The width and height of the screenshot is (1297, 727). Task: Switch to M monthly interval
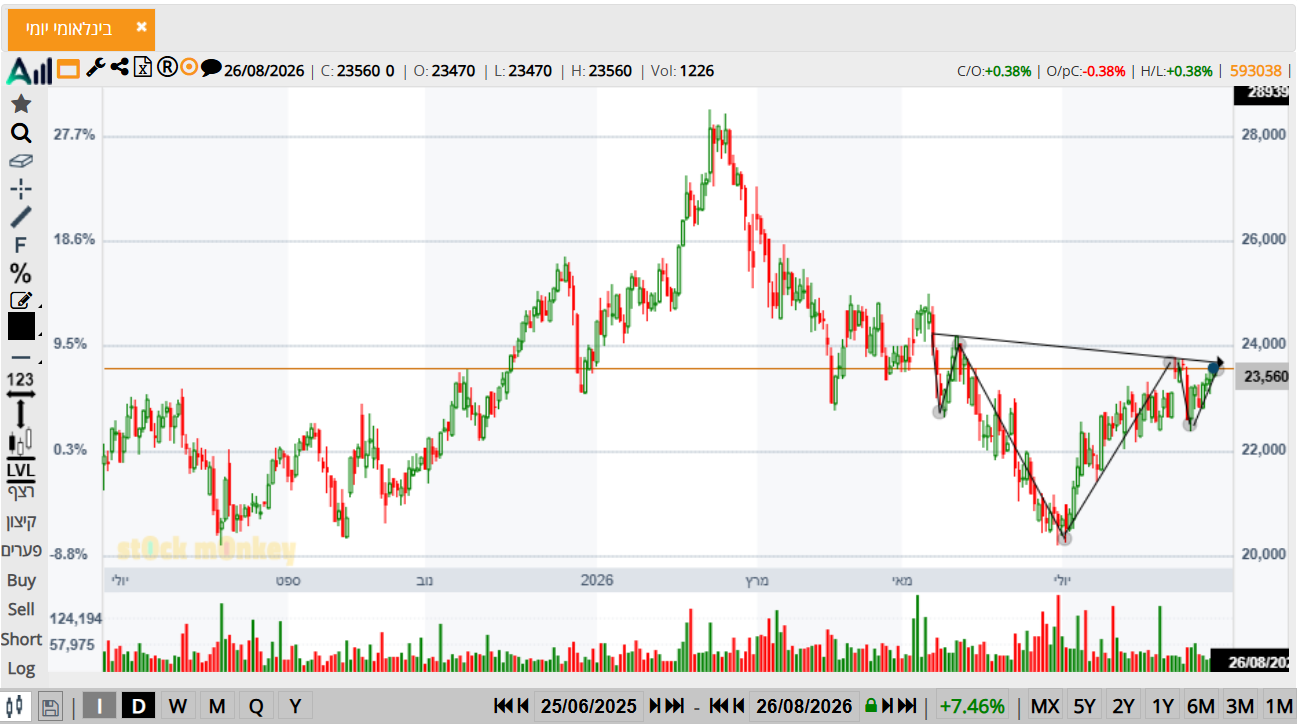(x=217, y=706)
